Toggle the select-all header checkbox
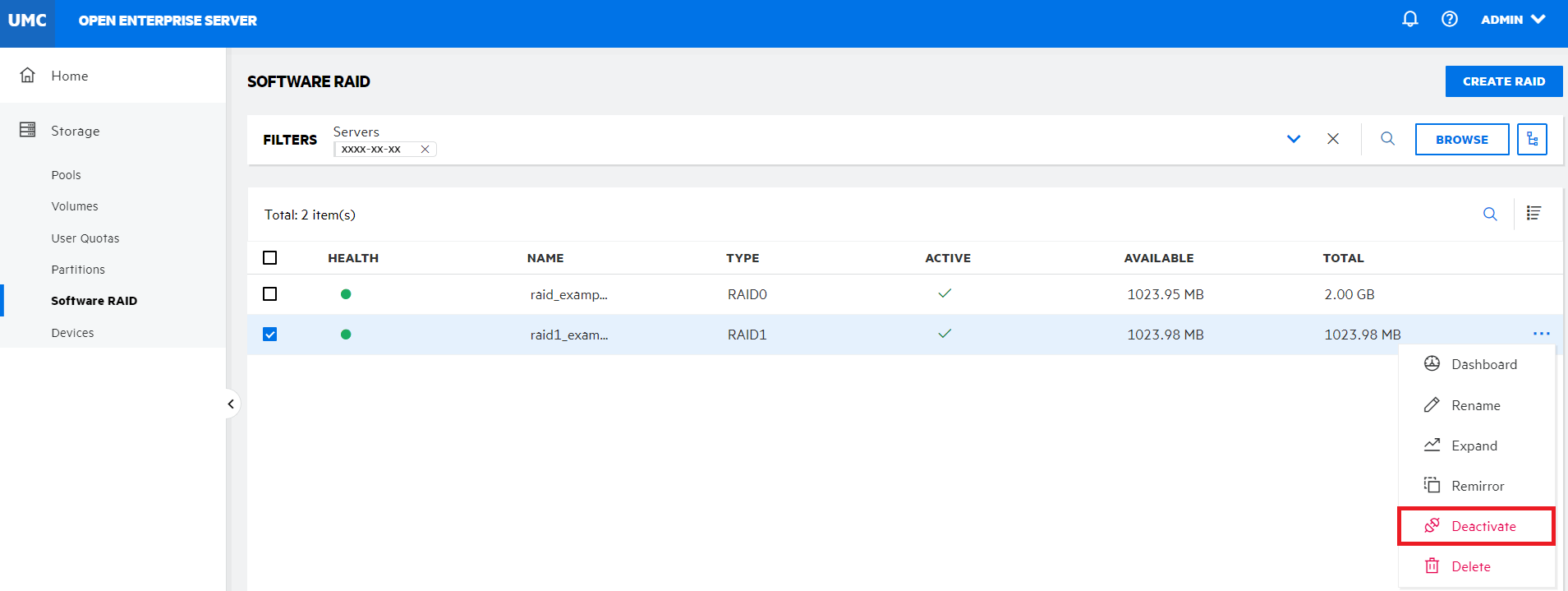 point(270,258)
